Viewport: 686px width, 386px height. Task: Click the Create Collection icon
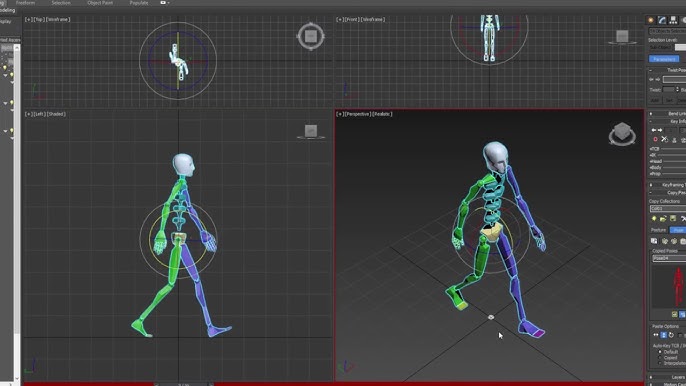(654, 218)
